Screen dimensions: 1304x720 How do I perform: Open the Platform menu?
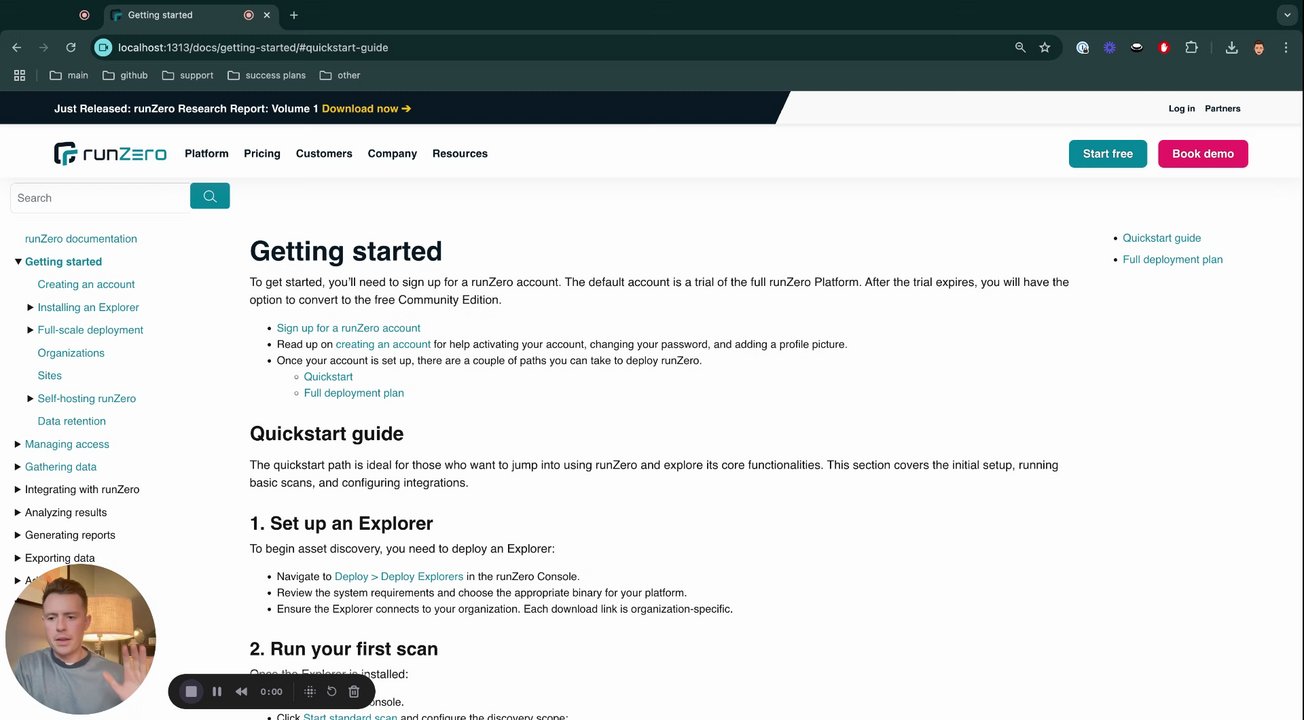tap(206, 153)
